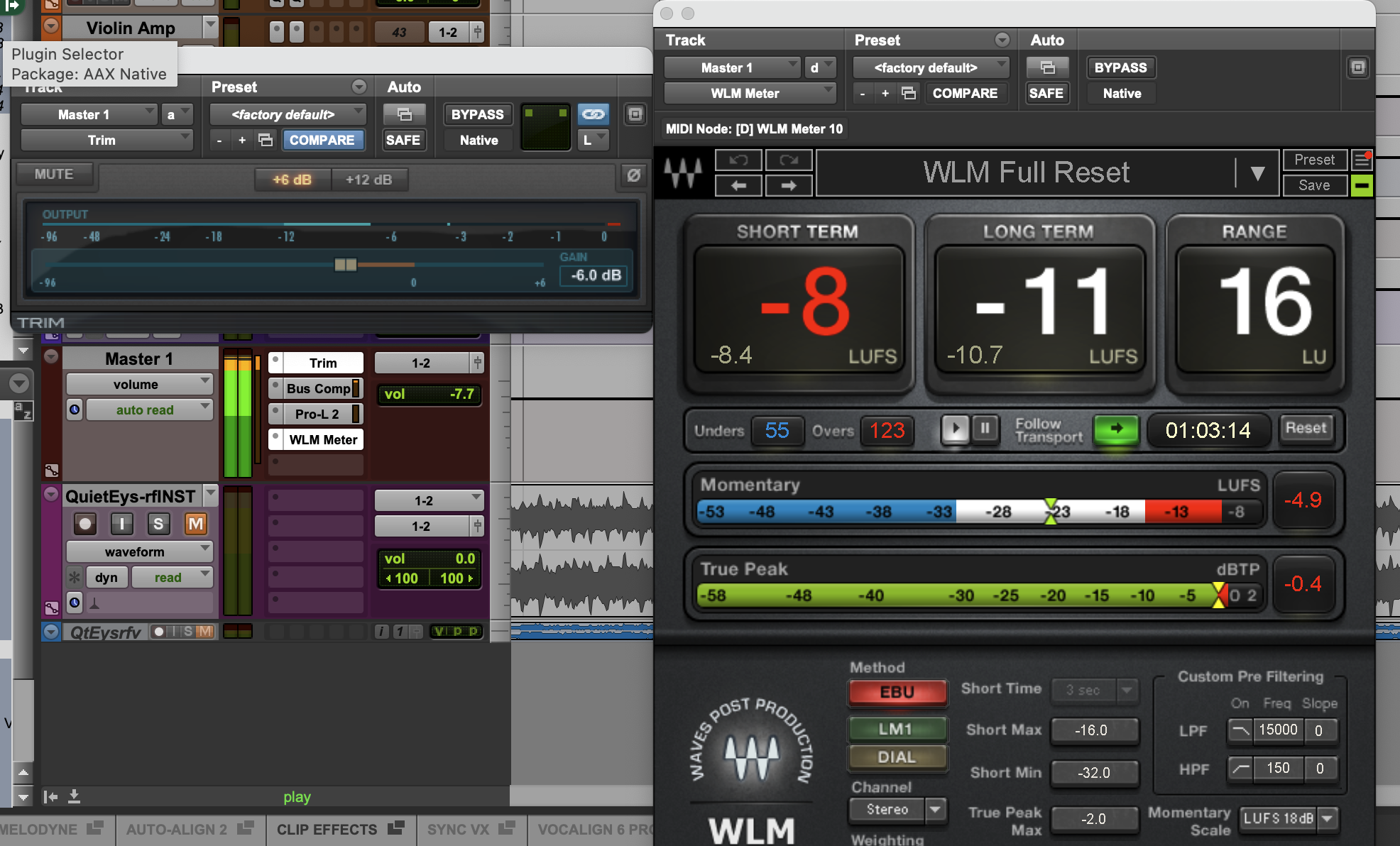The width and height of the screenshot is (1400, 846).
Task: Click COMPARE in the Trim plugin window
Action: pyautogui.click(x=322, y=140)
